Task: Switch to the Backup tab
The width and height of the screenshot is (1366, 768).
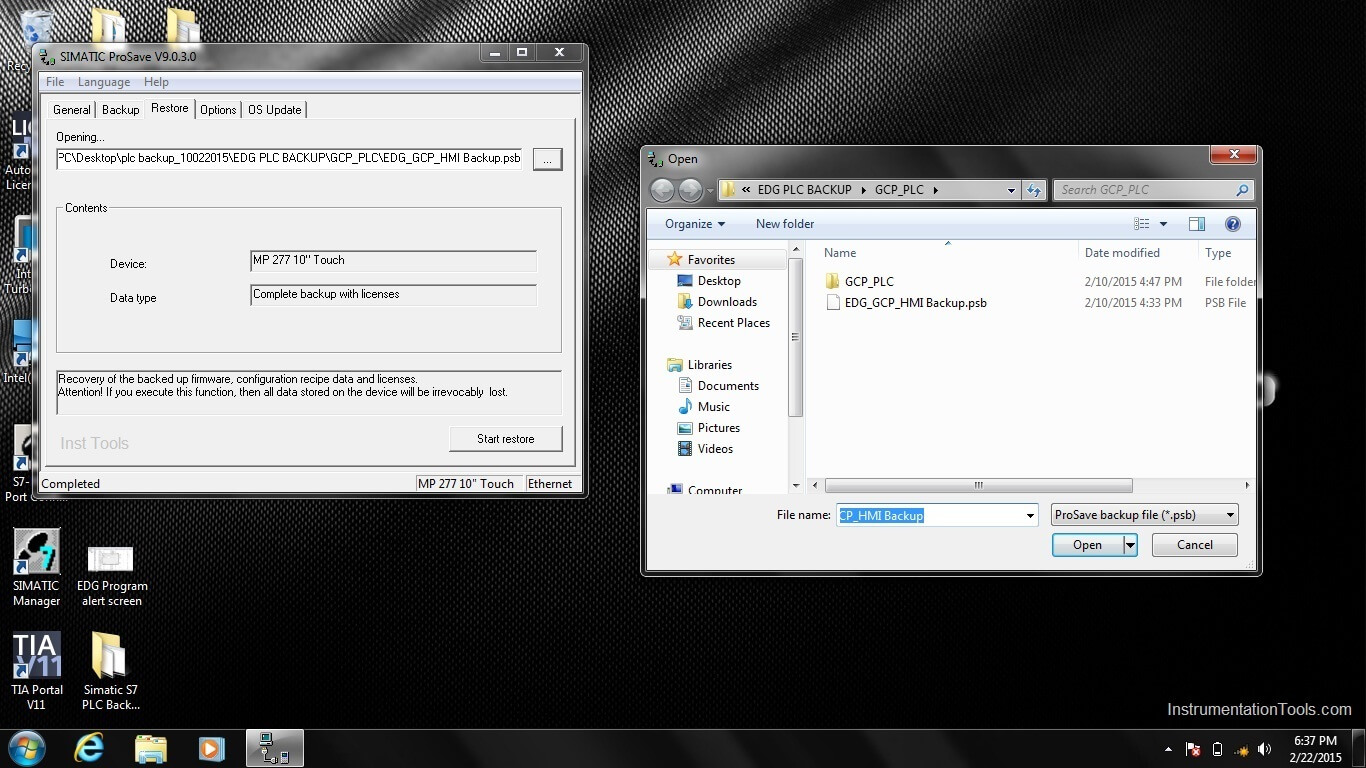Action: pos(120,110)
